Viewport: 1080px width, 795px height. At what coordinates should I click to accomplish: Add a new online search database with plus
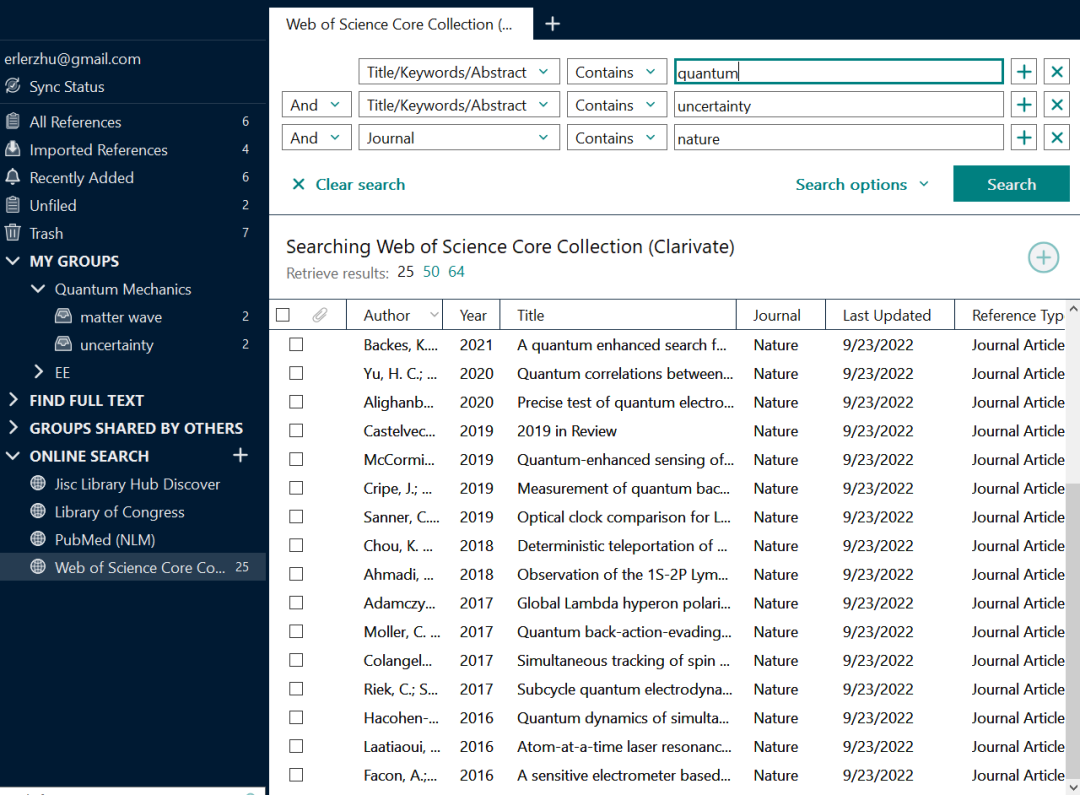[x=240, y=455]
